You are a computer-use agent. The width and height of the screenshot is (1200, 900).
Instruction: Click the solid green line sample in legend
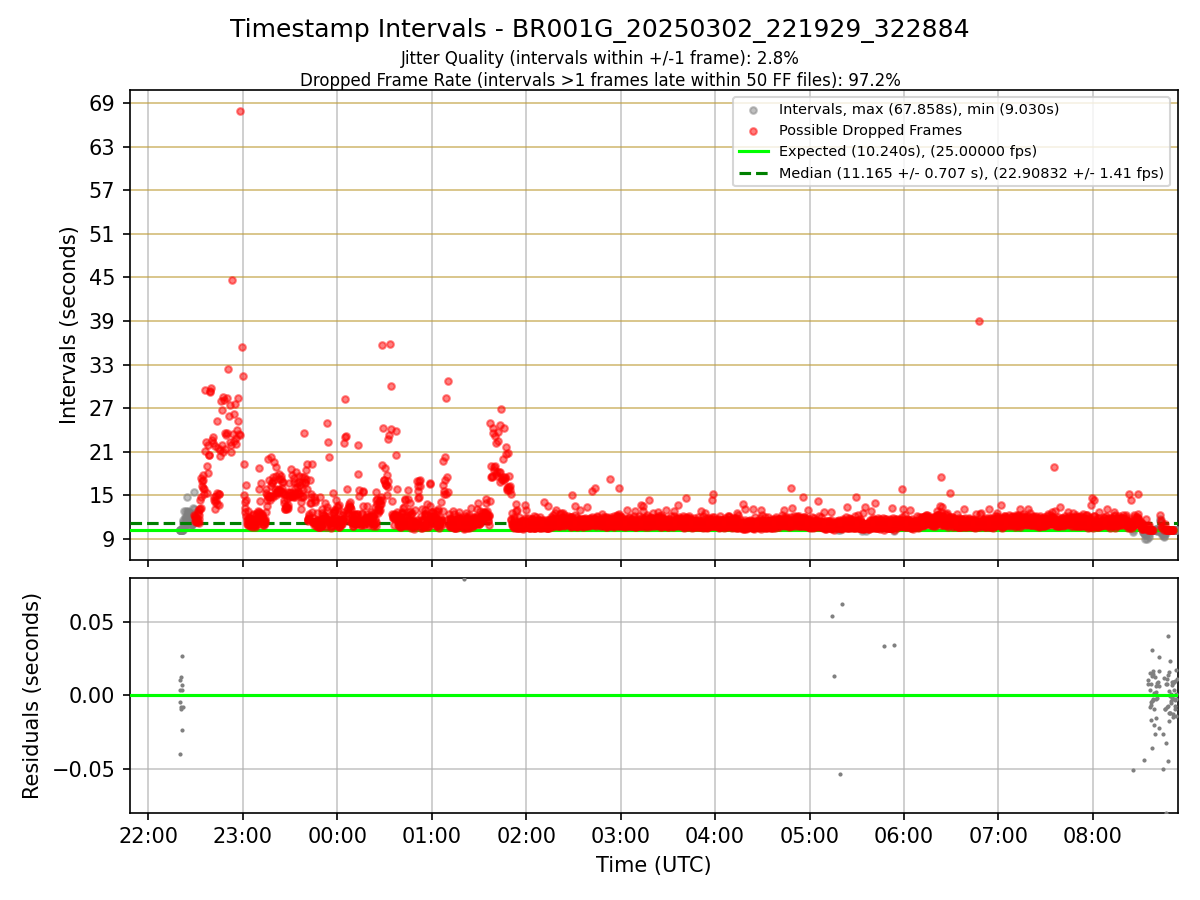[752, 152]
